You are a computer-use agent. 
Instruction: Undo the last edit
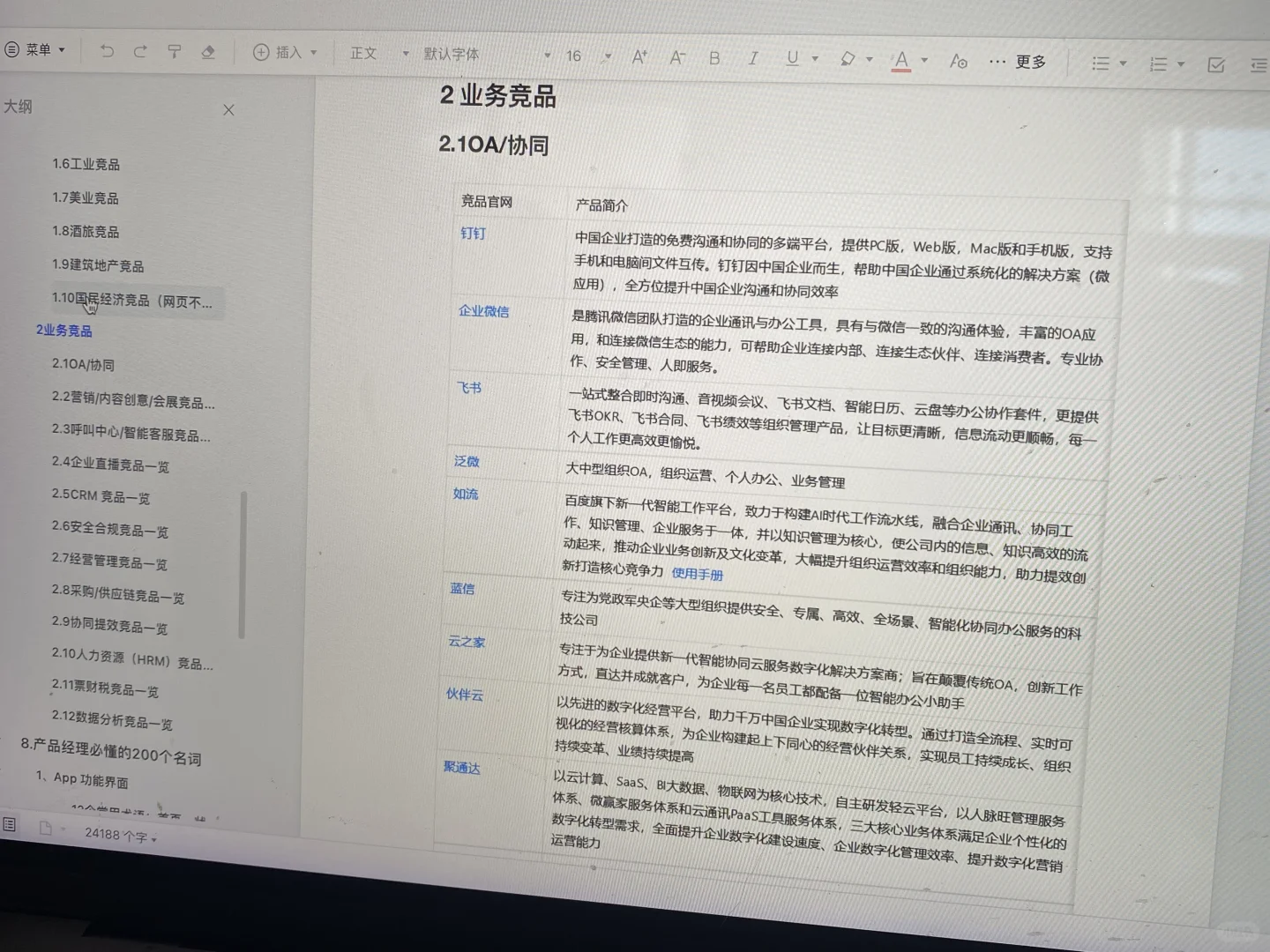click(x=107, y=52)
